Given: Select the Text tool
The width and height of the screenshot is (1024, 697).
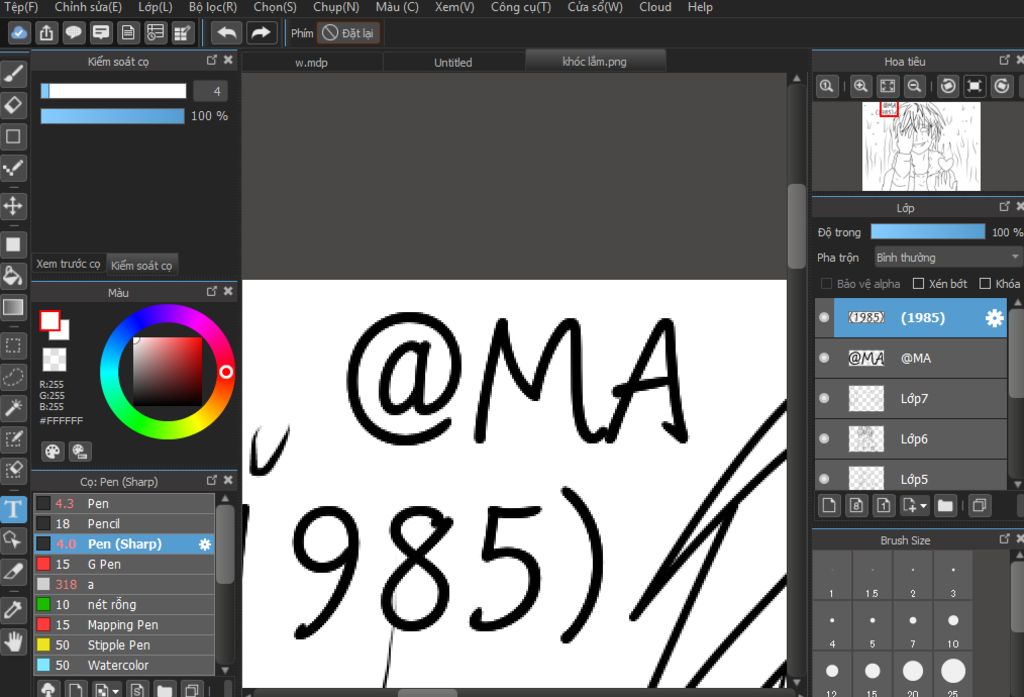Looking at the screenshot, I should point(14,509).
